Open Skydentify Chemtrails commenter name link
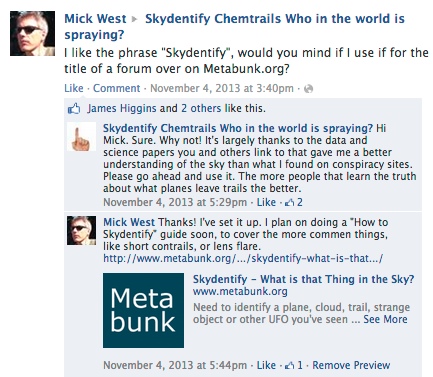Screen dimensions: 433x377 tap(238, 128)
